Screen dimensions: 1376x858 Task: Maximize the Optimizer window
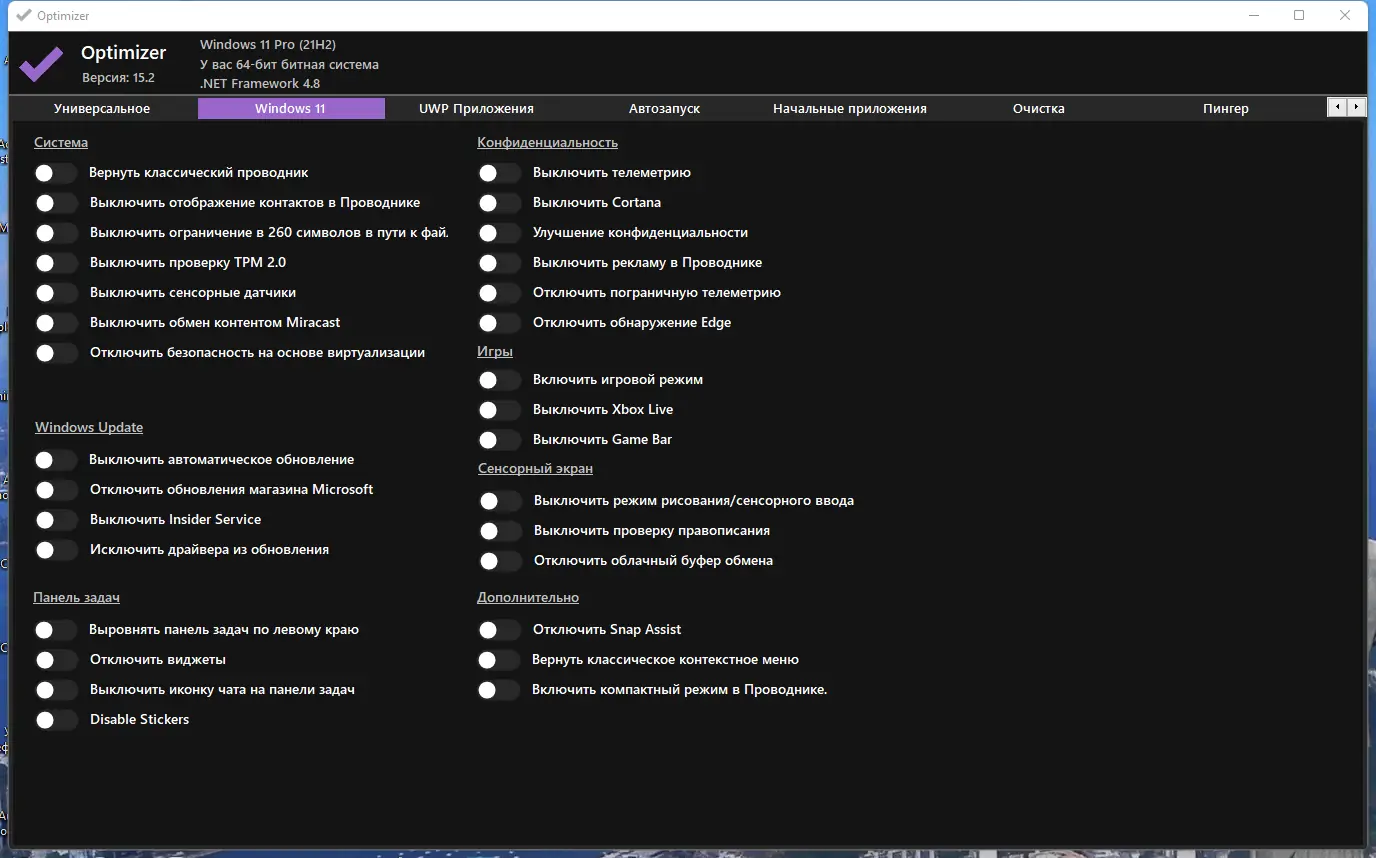(1299, 15)
